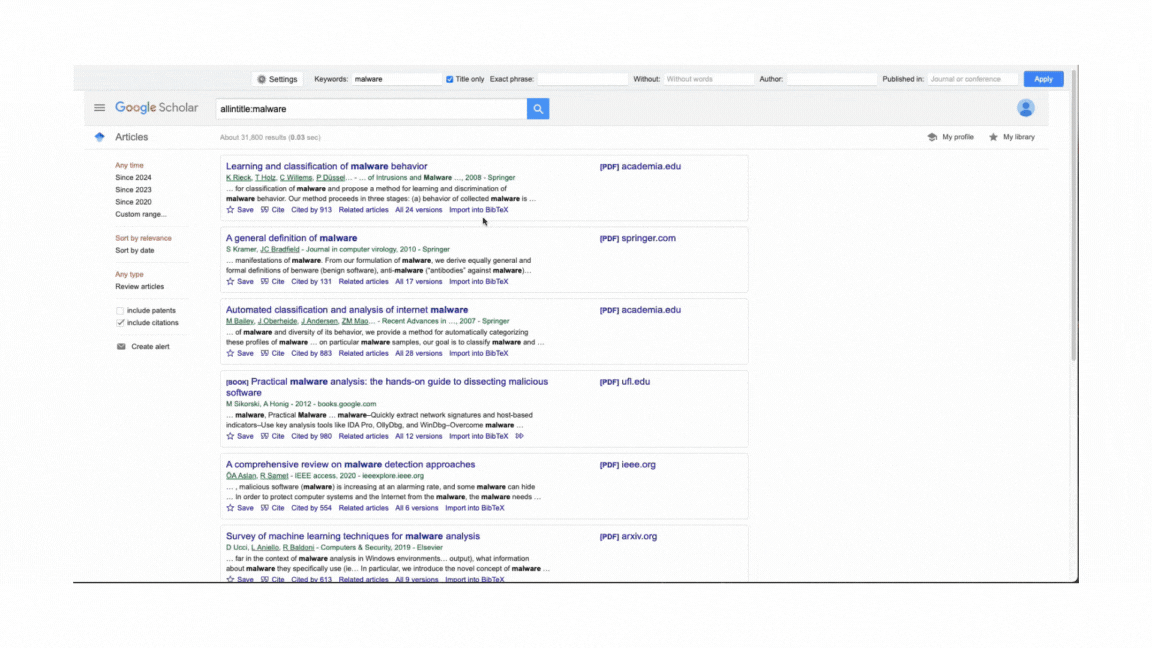Click the blue search magnifier button
This screenshot has width=1152, height=648.
tap(538, 109)
